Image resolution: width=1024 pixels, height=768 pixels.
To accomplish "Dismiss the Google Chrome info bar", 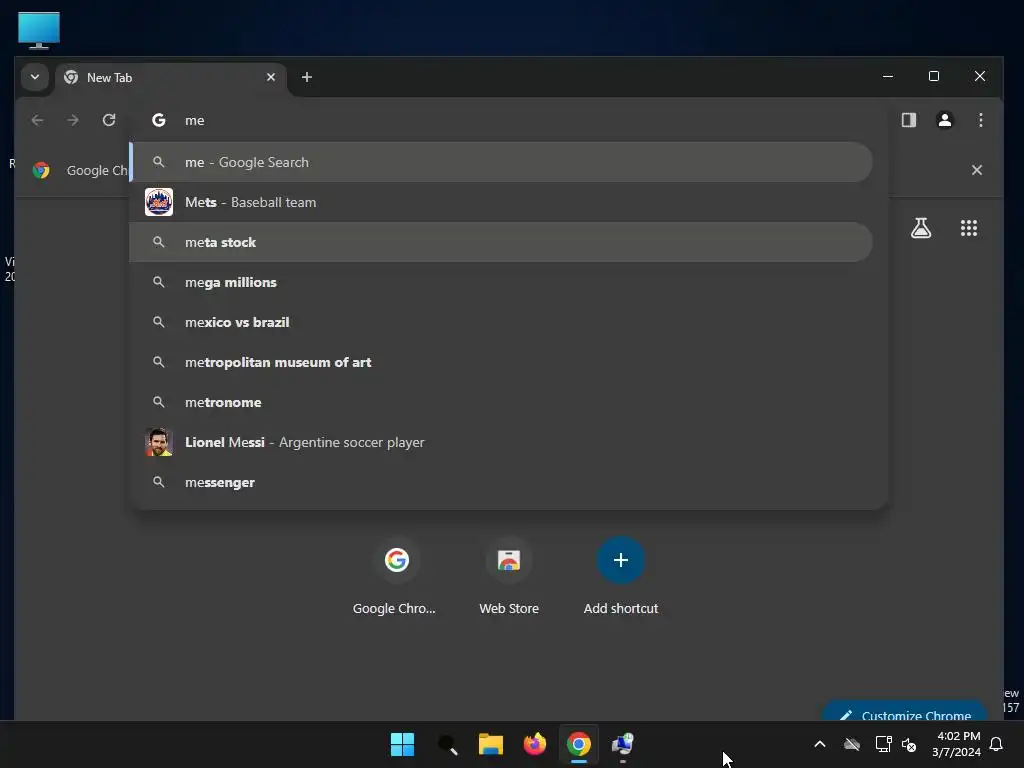I will click(976, 170).
